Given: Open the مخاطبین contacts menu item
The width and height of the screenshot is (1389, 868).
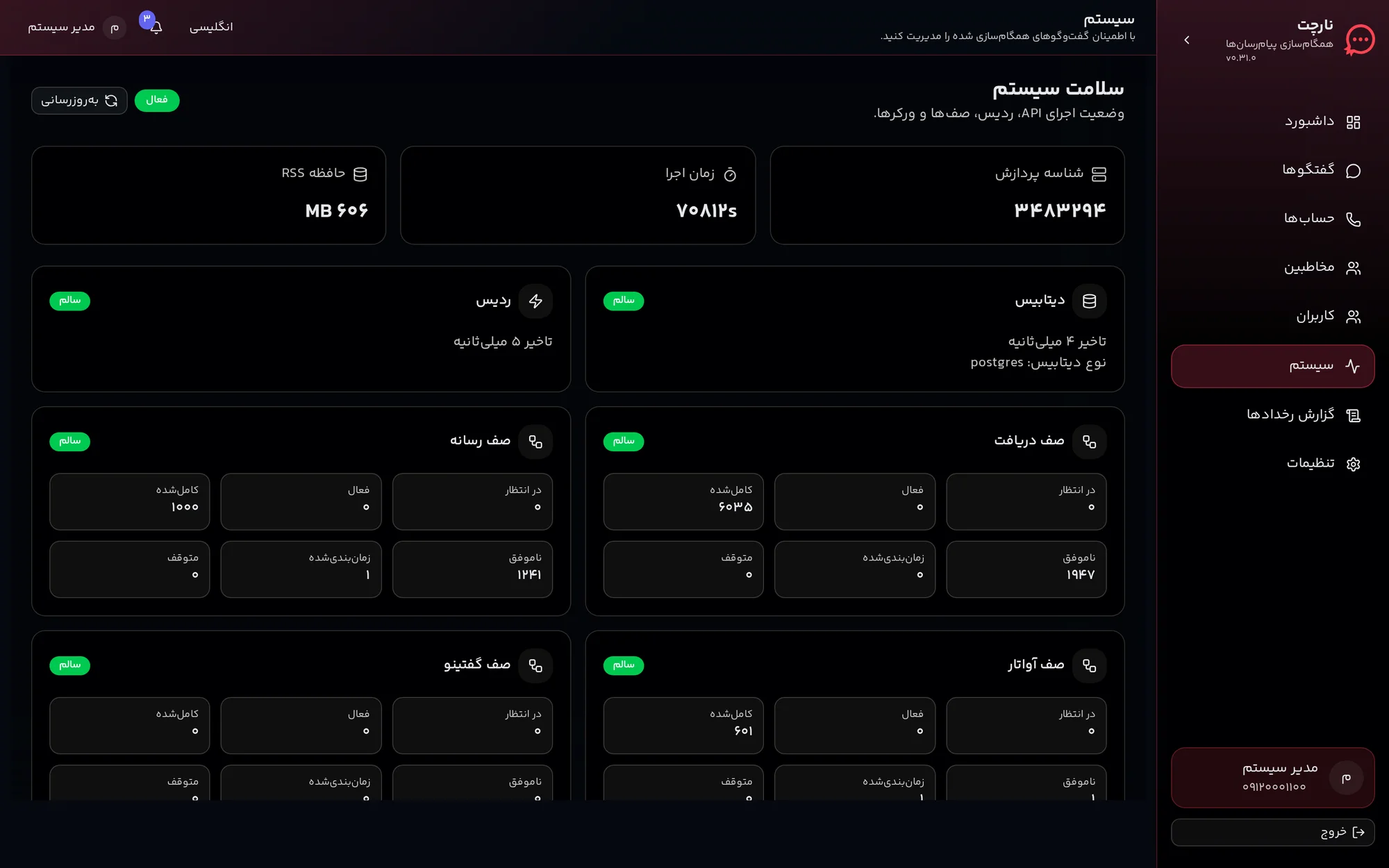Looking at the screenshot, I should point(1272,268).
